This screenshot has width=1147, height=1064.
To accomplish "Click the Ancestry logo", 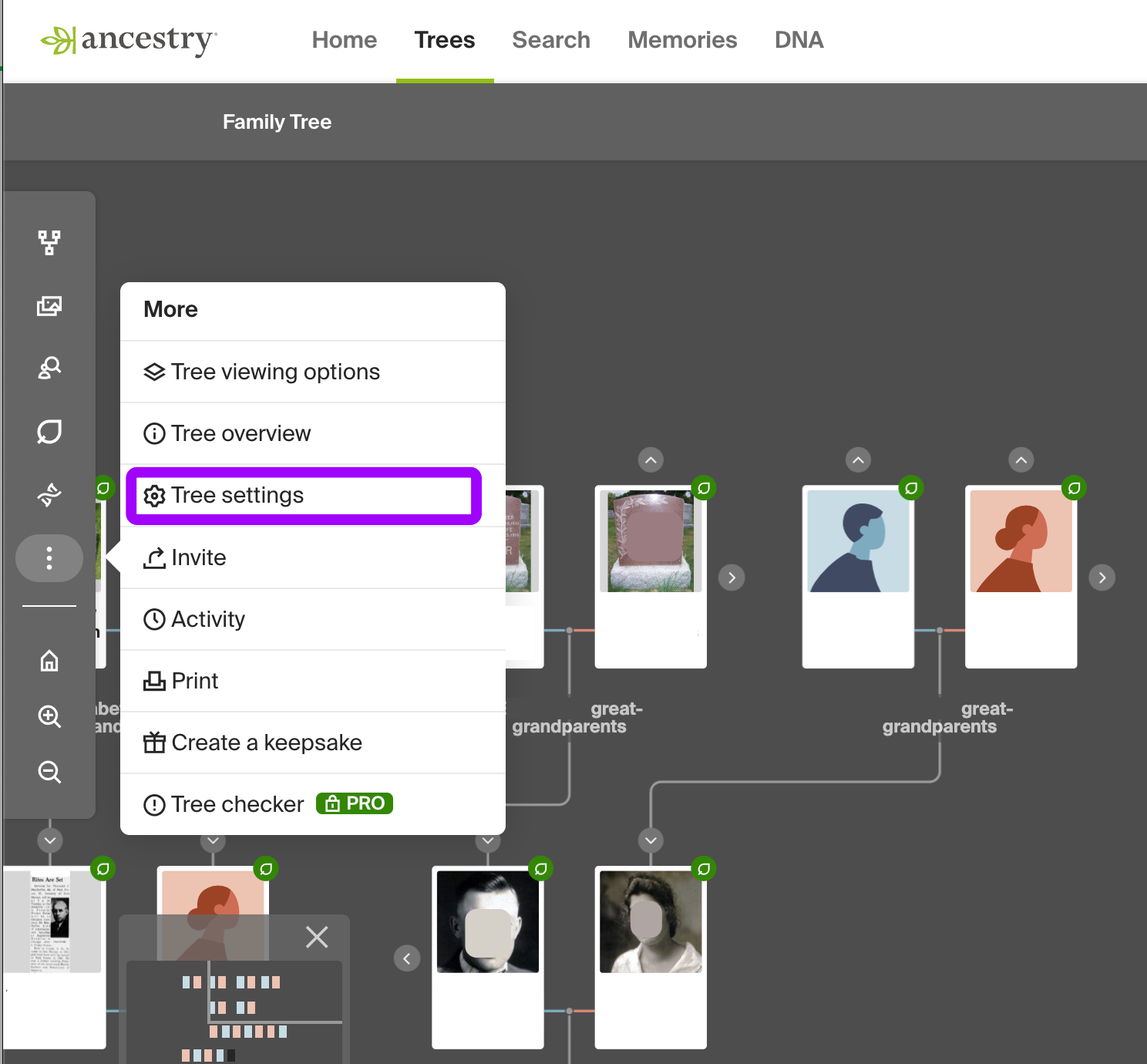I will pyautogui.click(x=127, y=40).
